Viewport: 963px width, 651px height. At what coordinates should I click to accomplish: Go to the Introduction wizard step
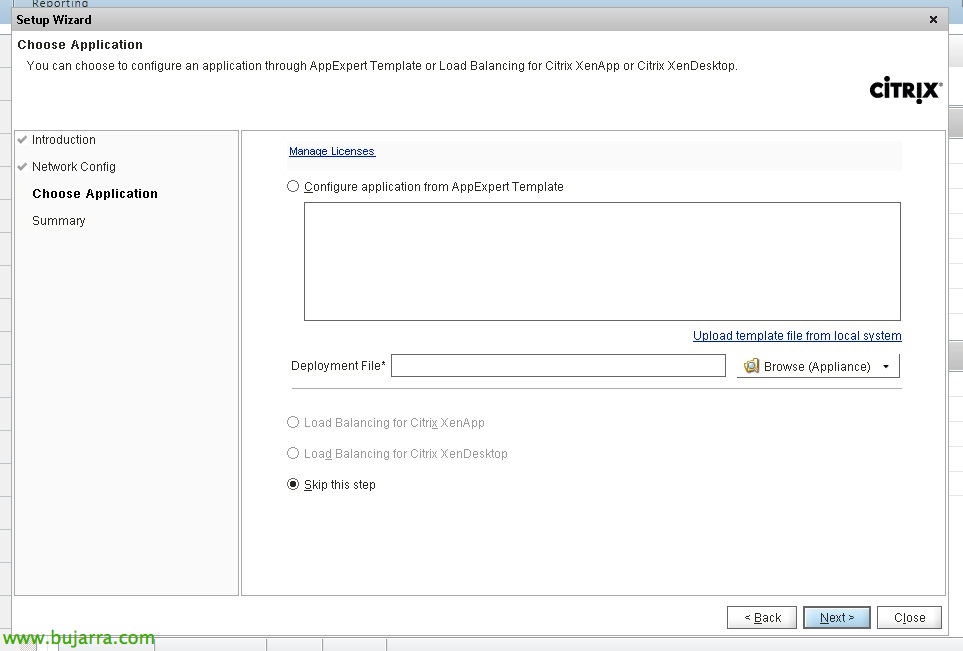(x=63, y=139)
